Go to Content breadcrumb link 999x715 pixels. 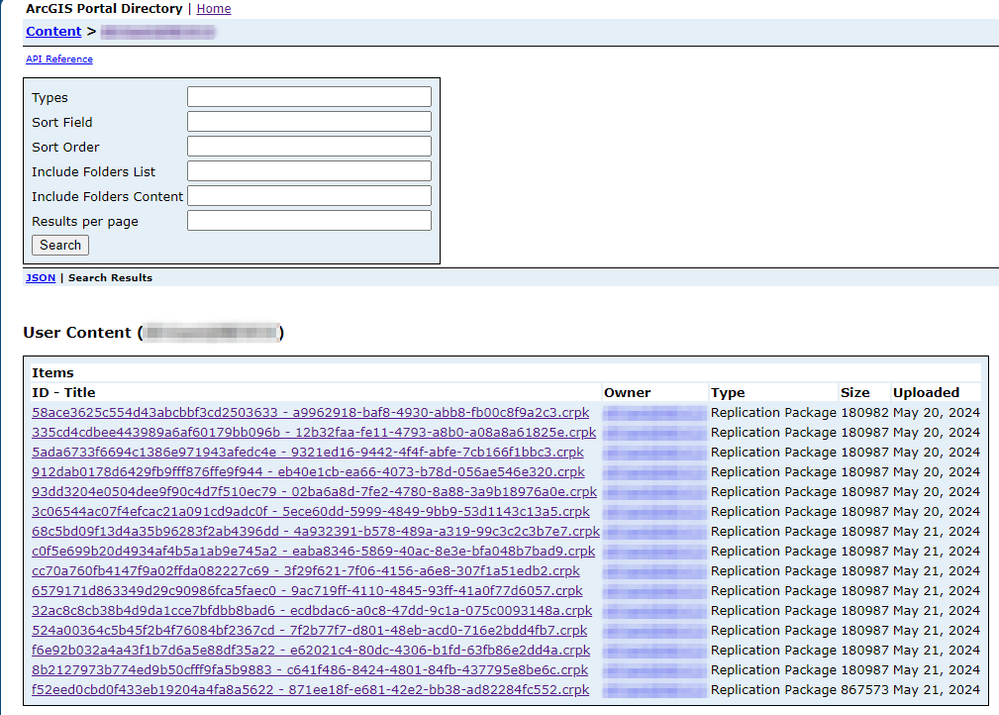pyautogui.click(x=54, y=31)
